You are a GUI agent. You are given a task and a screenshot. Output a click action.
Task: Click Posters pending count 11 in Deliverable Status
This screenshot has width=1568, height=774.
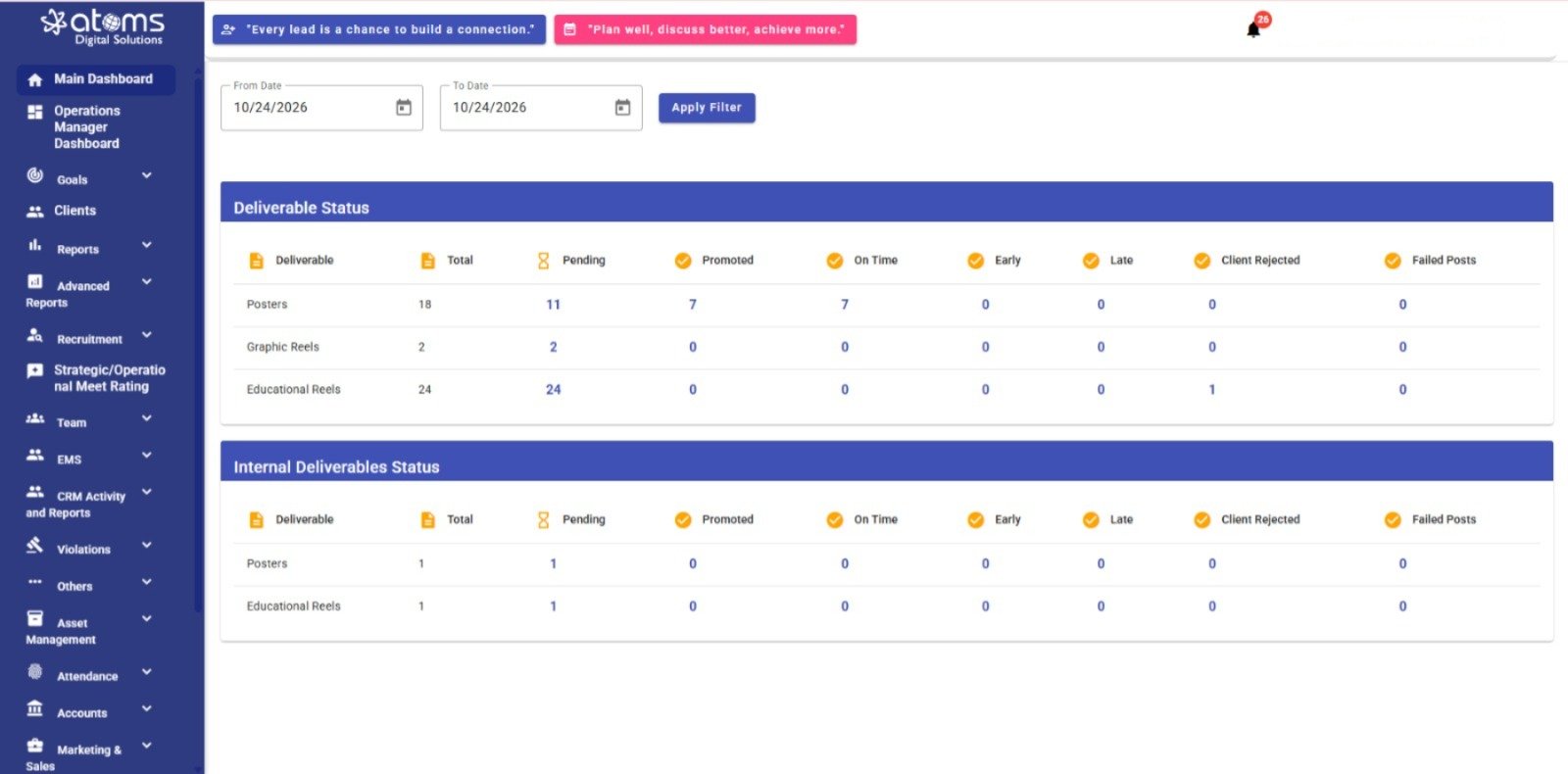tap(554, 305)
